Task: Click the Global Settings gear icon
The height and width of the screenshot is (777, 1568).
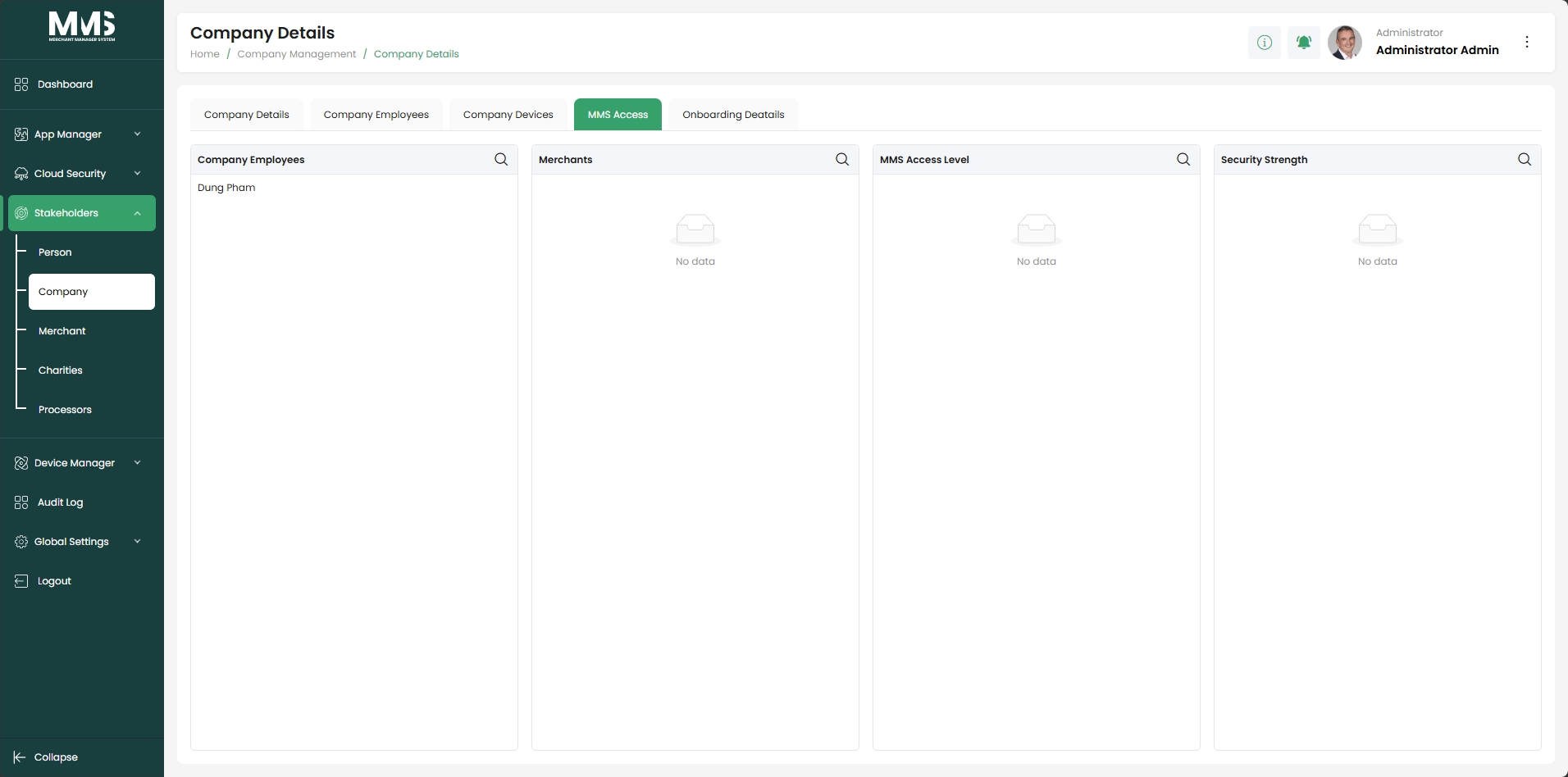Action: 21,542
